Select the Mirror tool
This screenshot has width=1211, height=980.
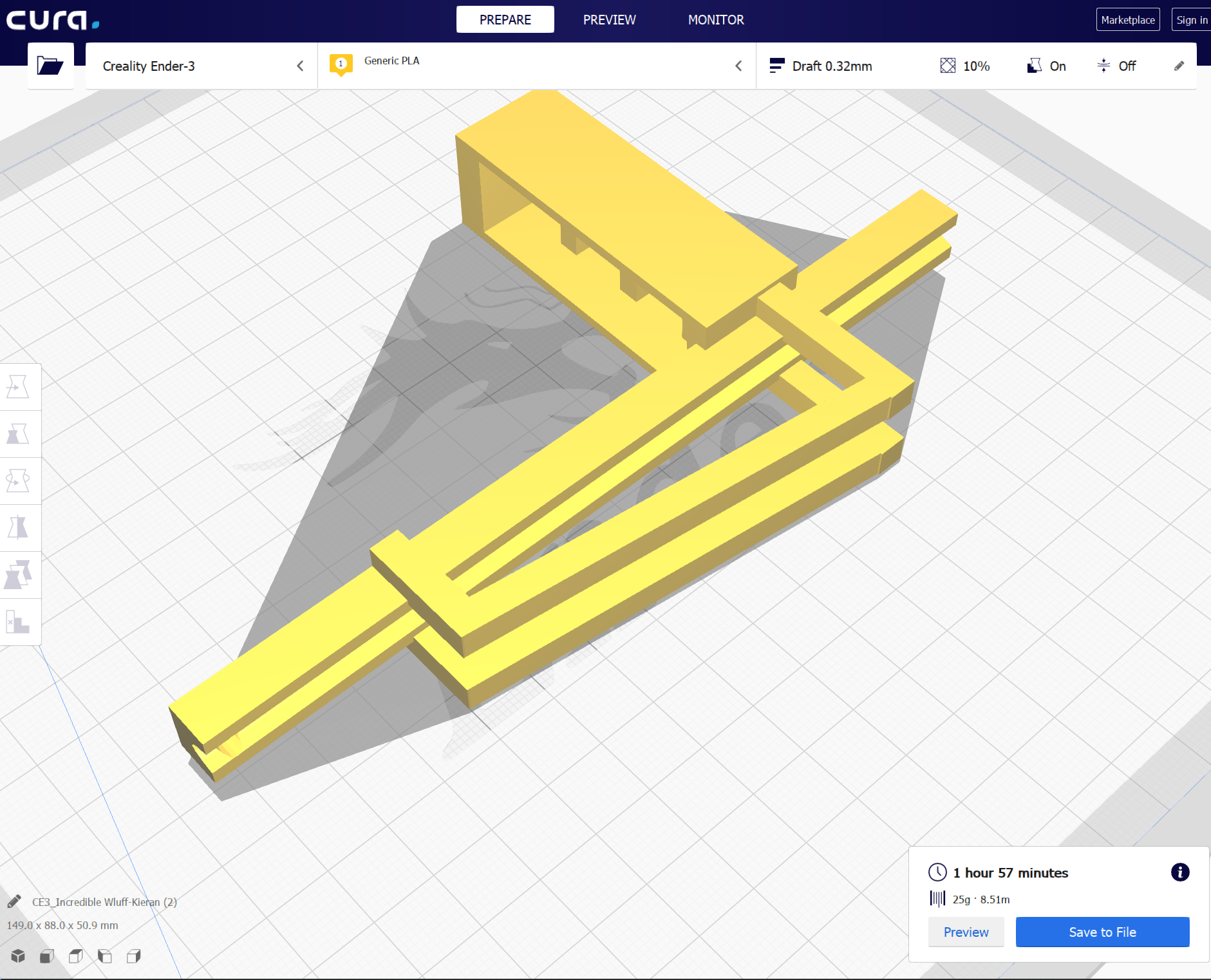(18, 528)
